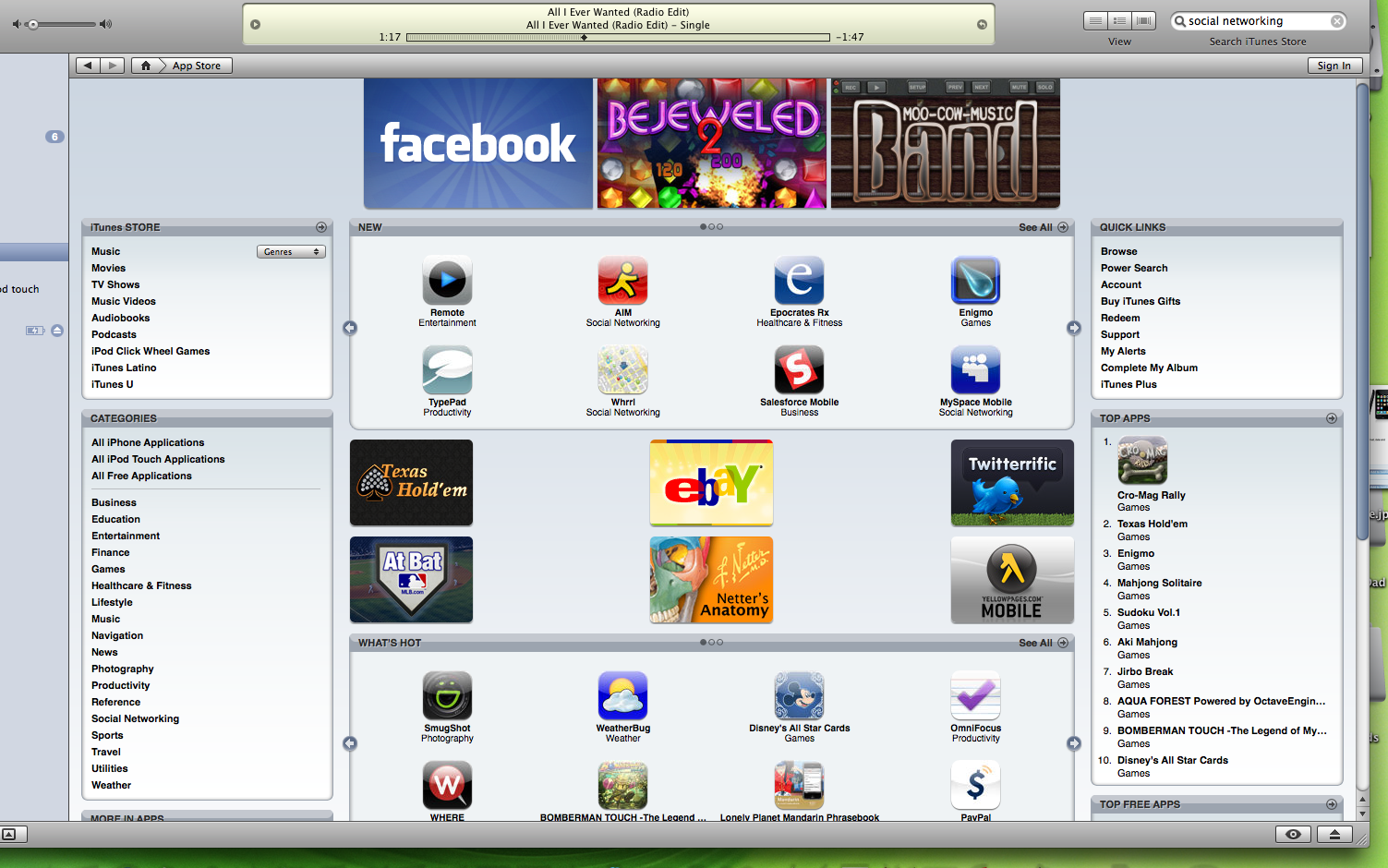The width and height of the screenshot is (1388, 868).
Task: Expand Top Apps panel arrow
Action: tap(1332, 418)
